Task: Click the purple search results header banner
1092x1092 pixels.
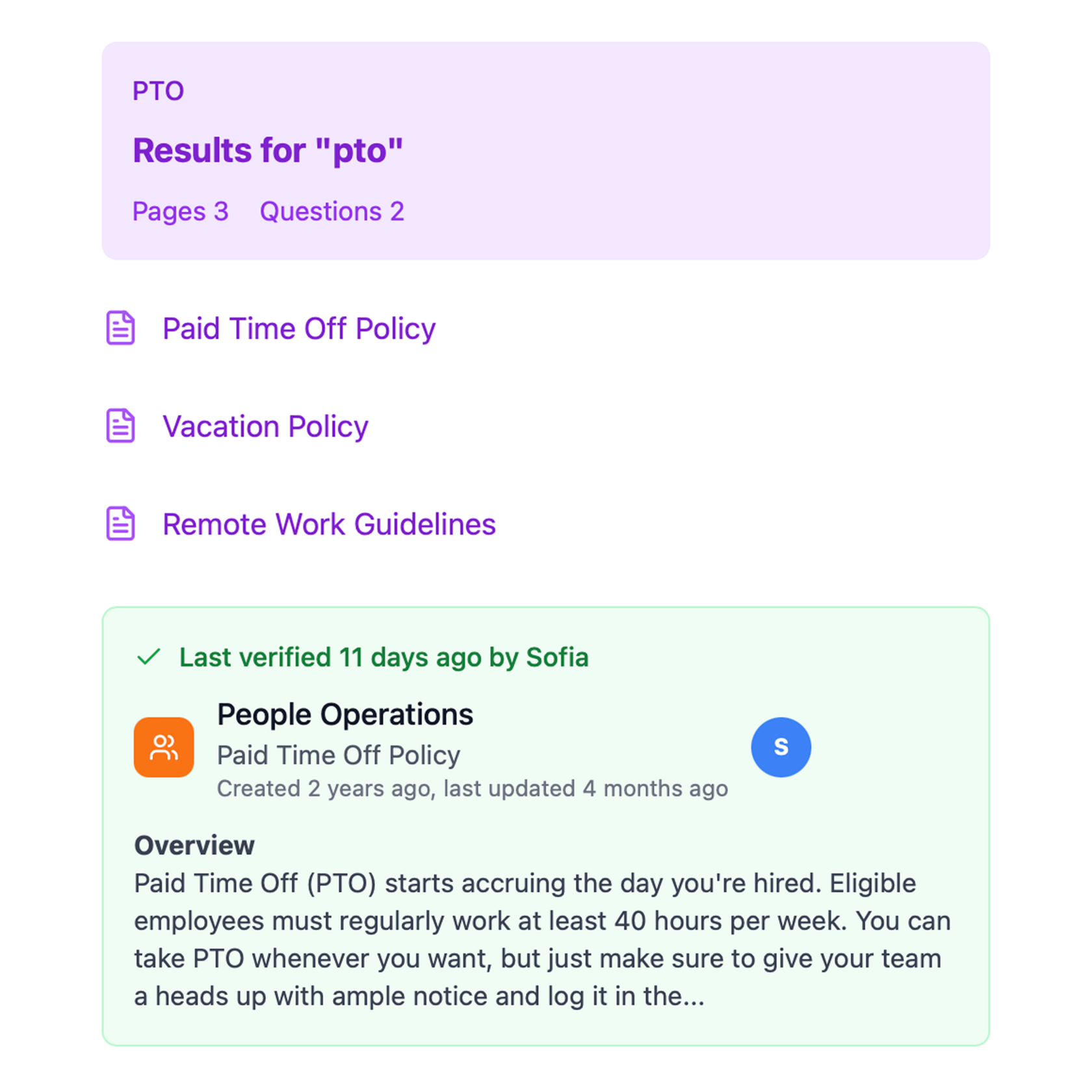Action: pos(715,149)
